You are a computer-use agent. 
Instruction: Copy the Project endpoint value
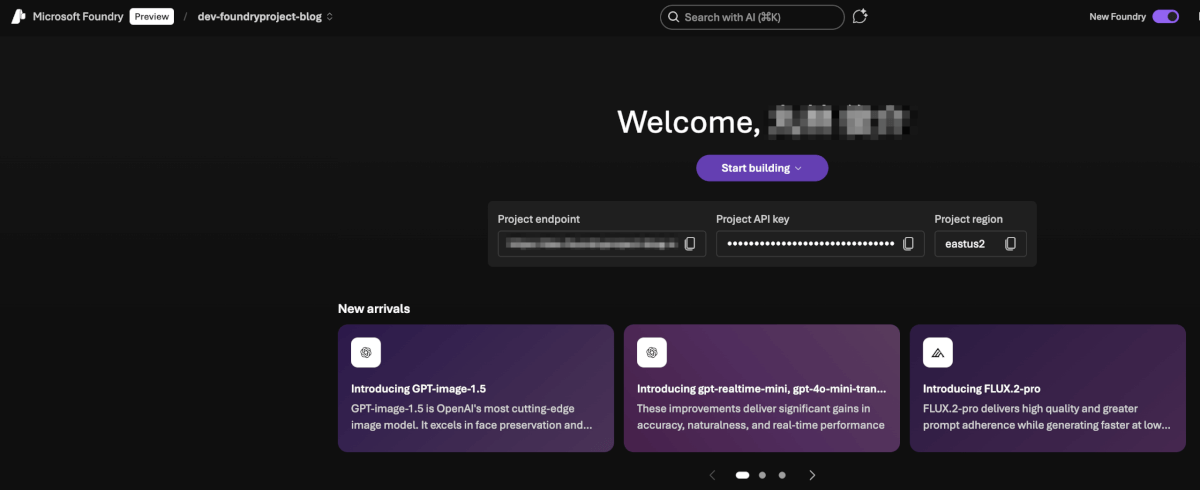[x=690, y=244]
